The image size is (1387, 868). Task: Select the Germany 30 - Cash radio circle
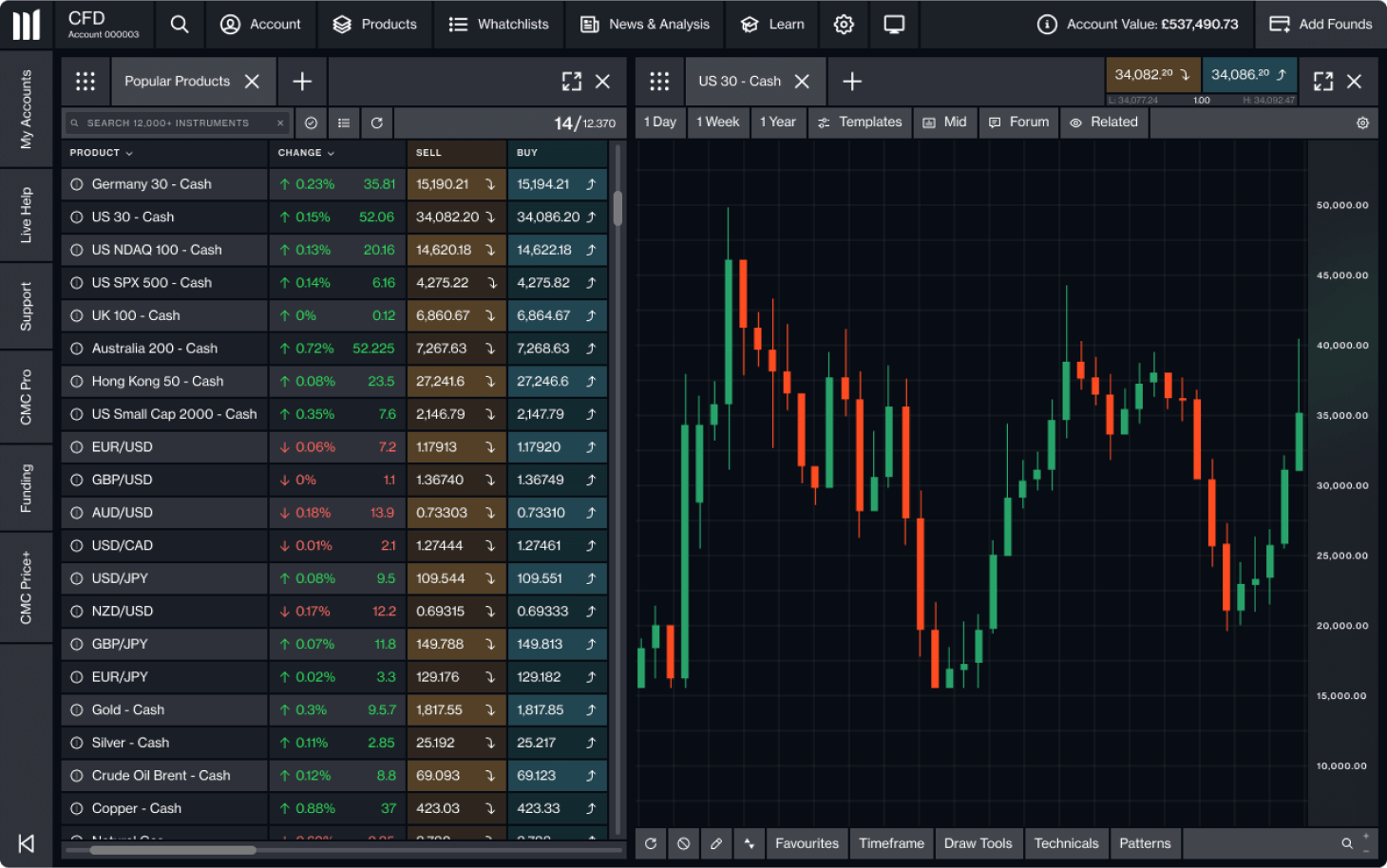77,184
